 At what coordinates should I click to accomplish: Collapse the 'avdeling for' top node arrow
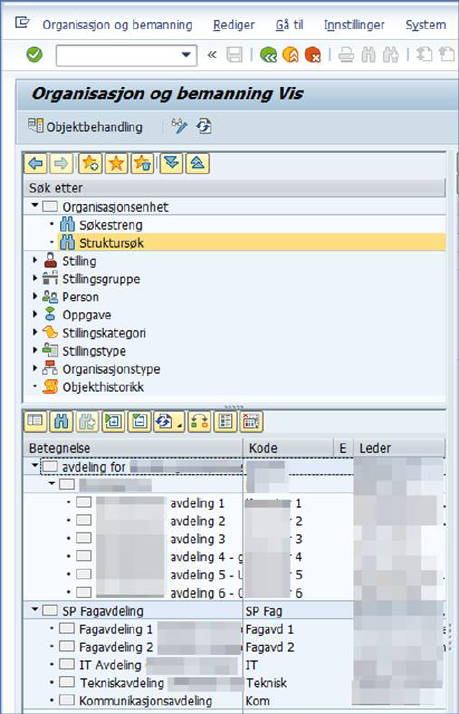pos(35,466)
